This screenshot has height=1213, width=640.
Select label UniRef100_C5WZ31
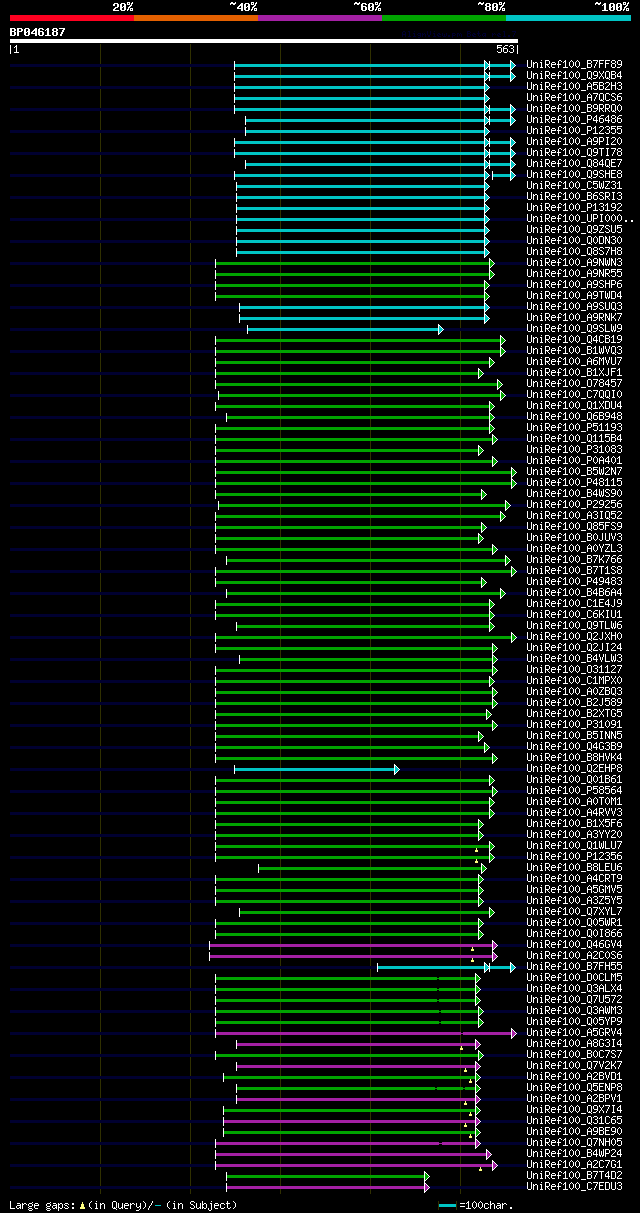pos(573,185)
